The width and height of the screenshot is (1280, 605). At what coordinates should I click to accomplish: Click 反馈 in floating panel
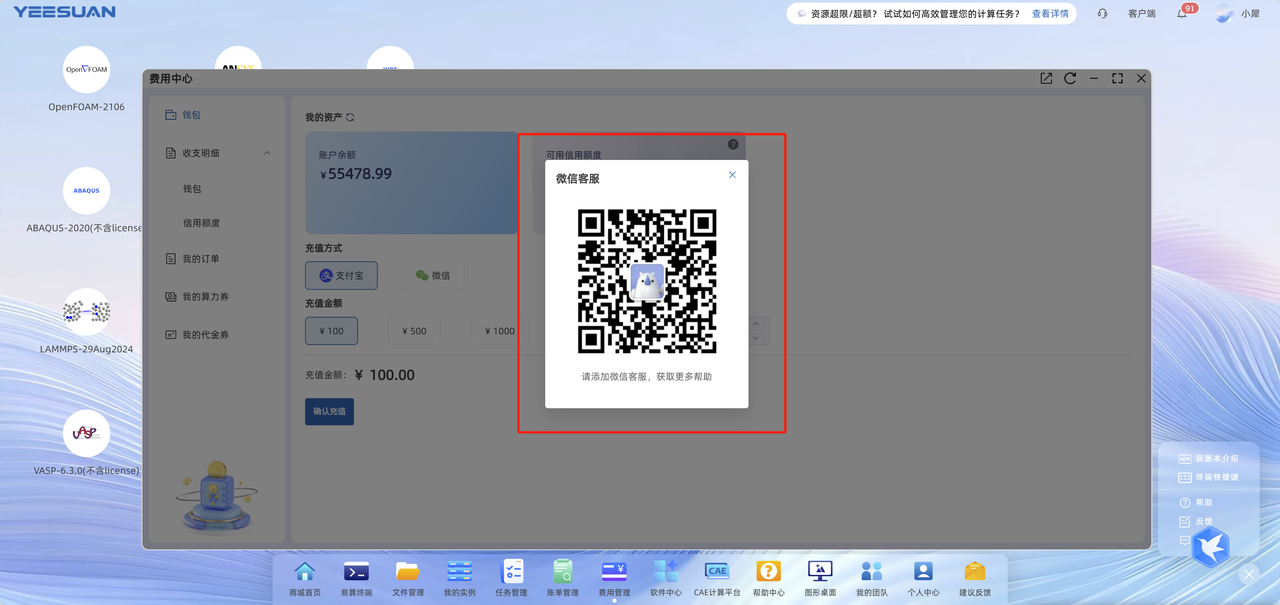pyautogui.click(x=1196, y=521)
